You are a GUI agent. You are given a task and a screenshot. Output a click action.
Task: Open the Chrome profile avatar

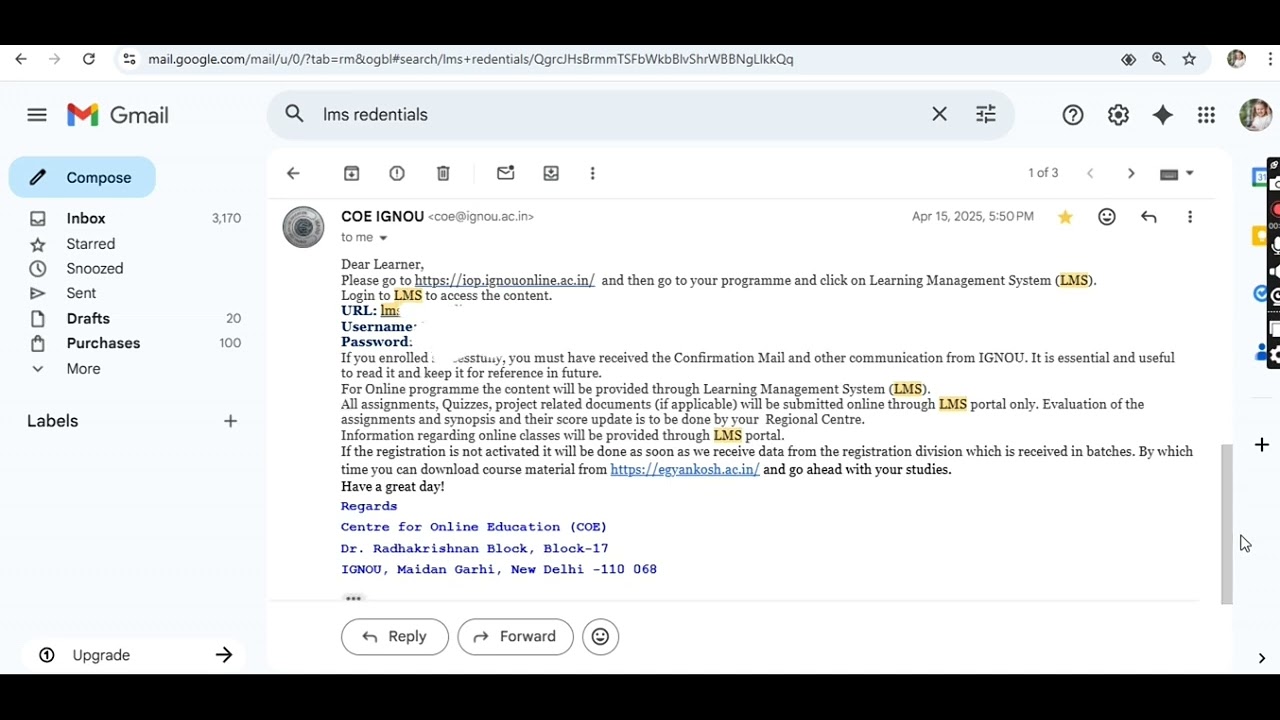point(1237,59)
